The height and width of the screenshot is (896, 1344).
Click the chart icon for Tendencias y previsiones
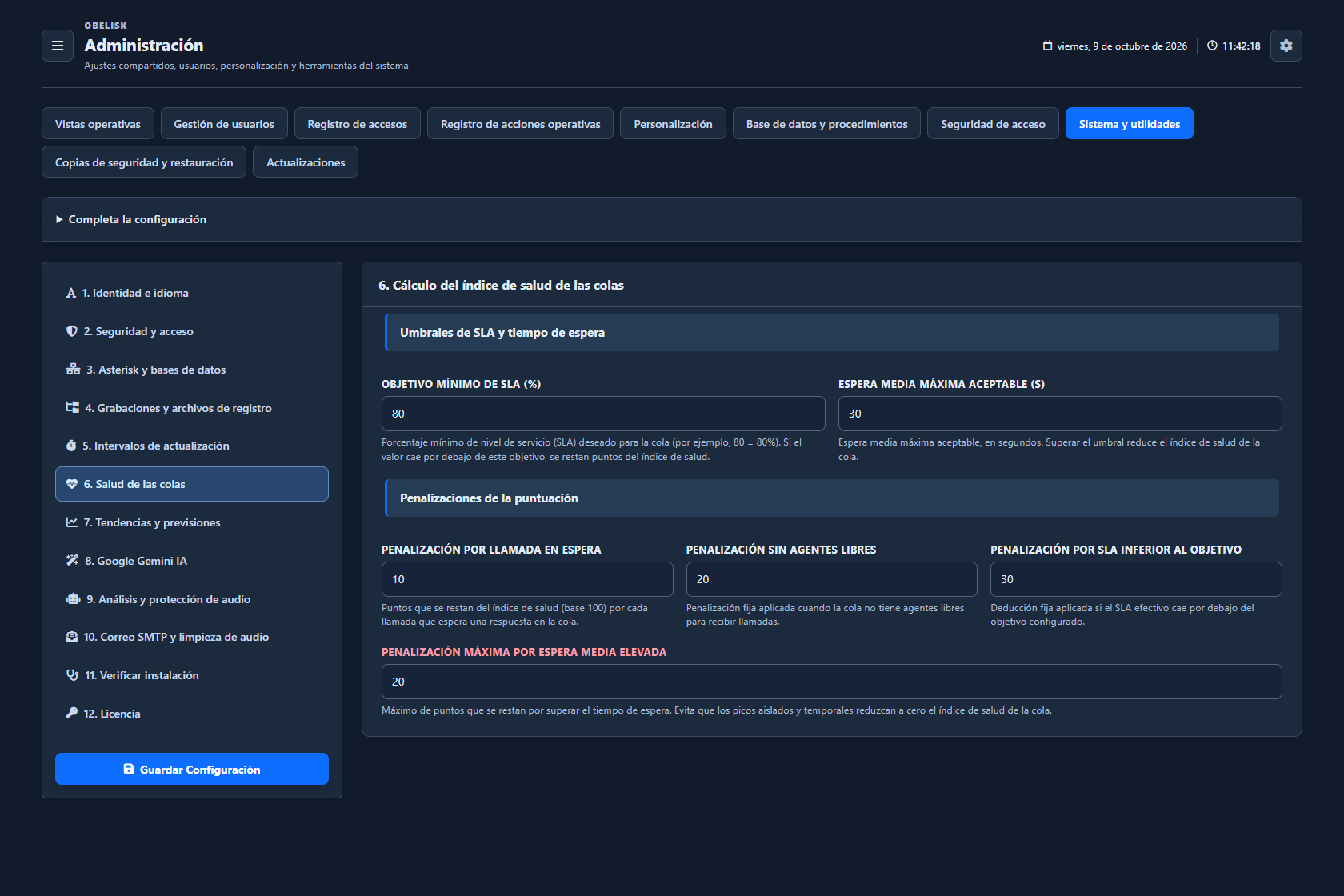72,522
